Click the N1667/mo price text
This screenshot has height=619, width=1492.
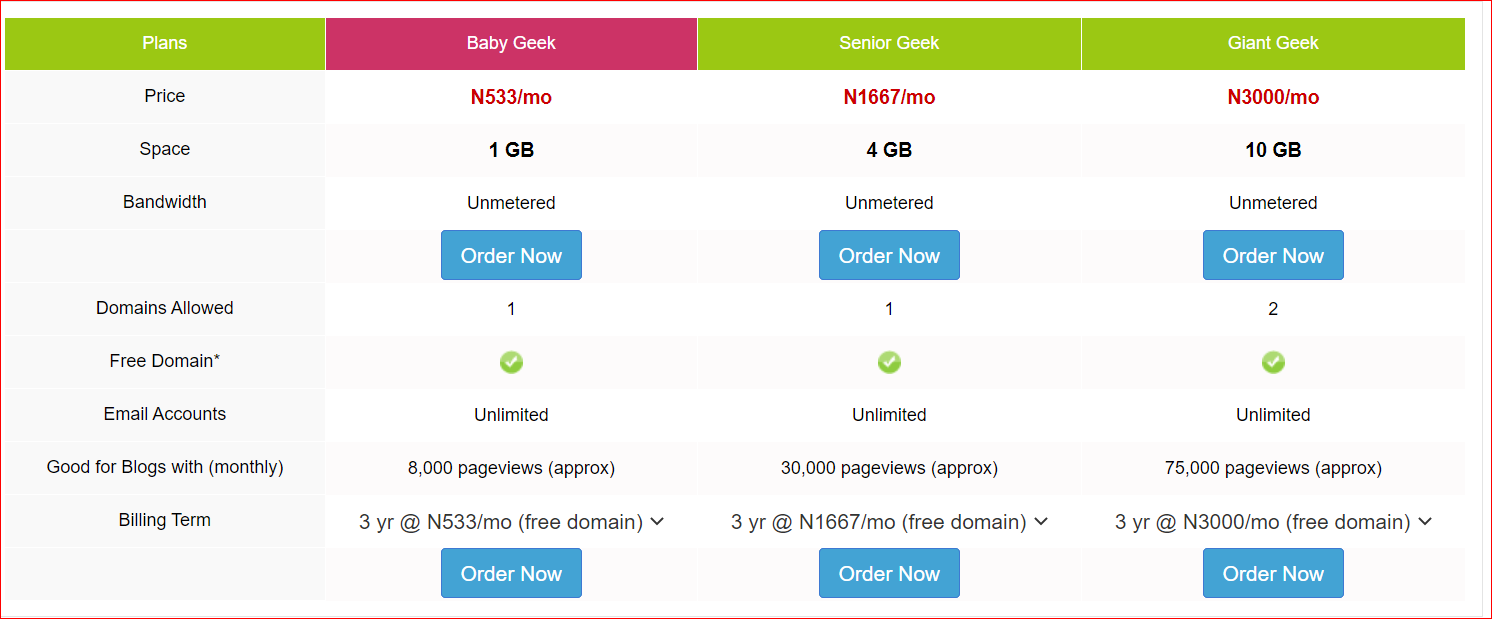889,97
